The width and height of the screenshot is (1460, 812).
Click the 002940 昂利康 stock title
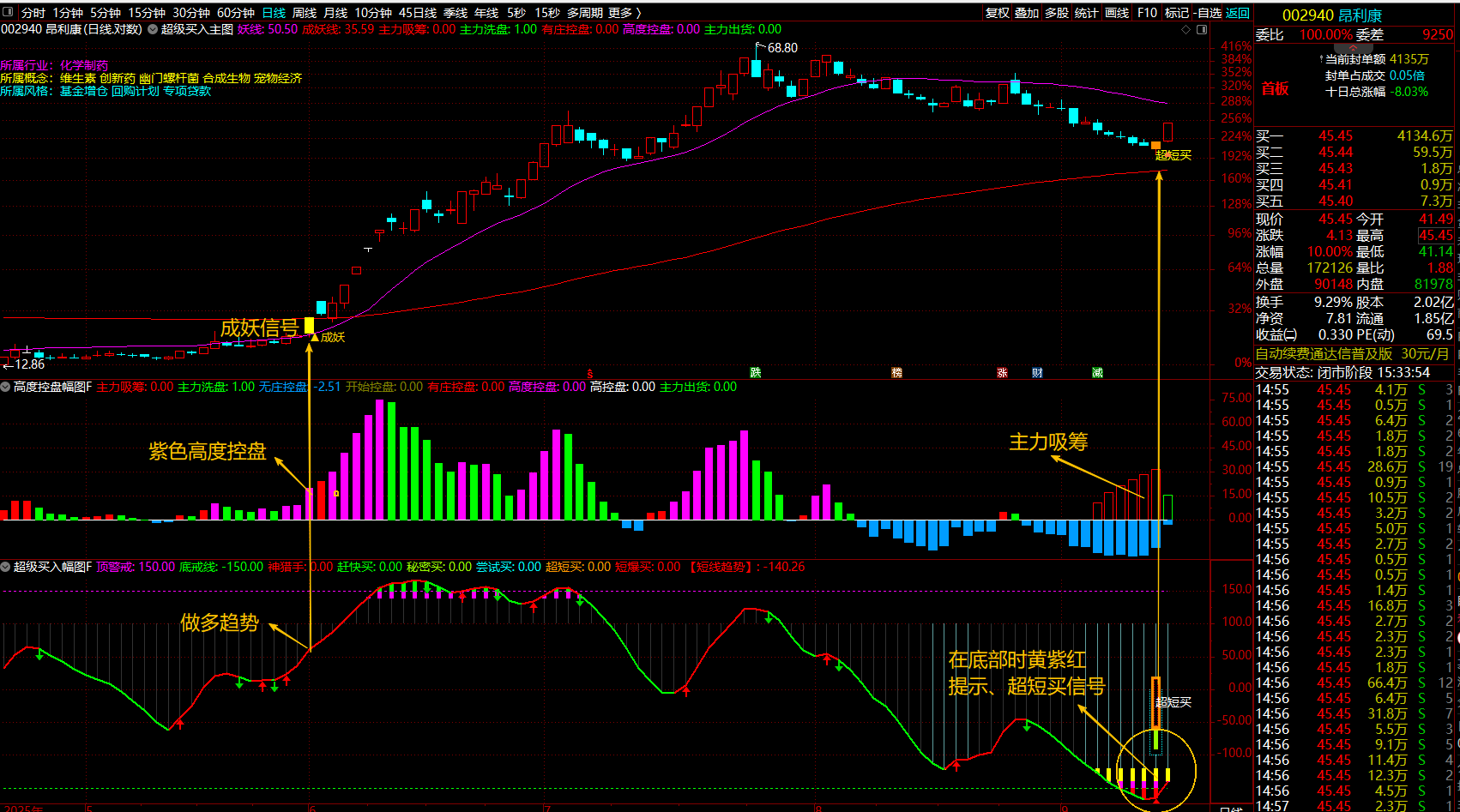pos(1332,15)
